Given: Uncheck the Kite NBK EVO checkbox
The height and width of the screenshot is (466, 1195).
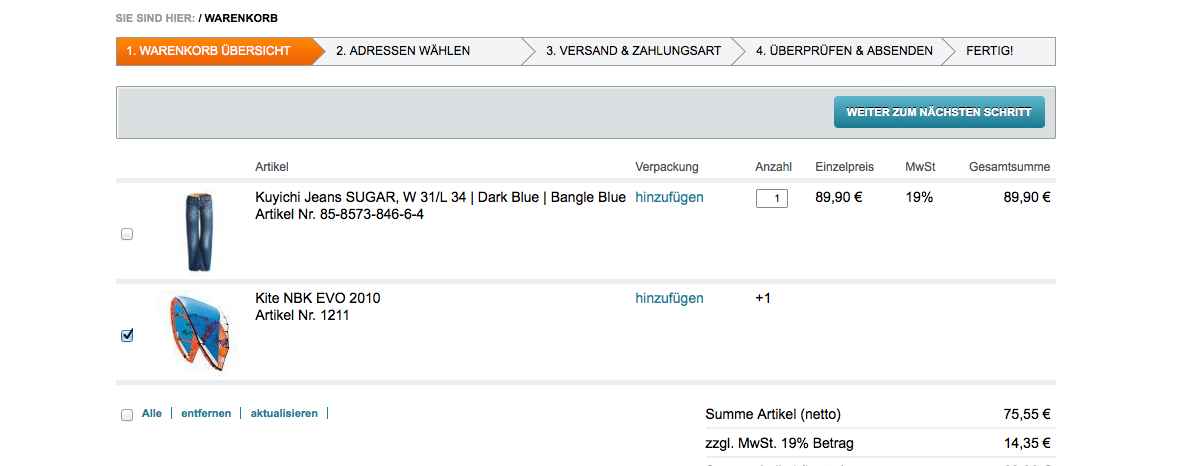Looking at the screenshot, I should [x=127, y=336].
